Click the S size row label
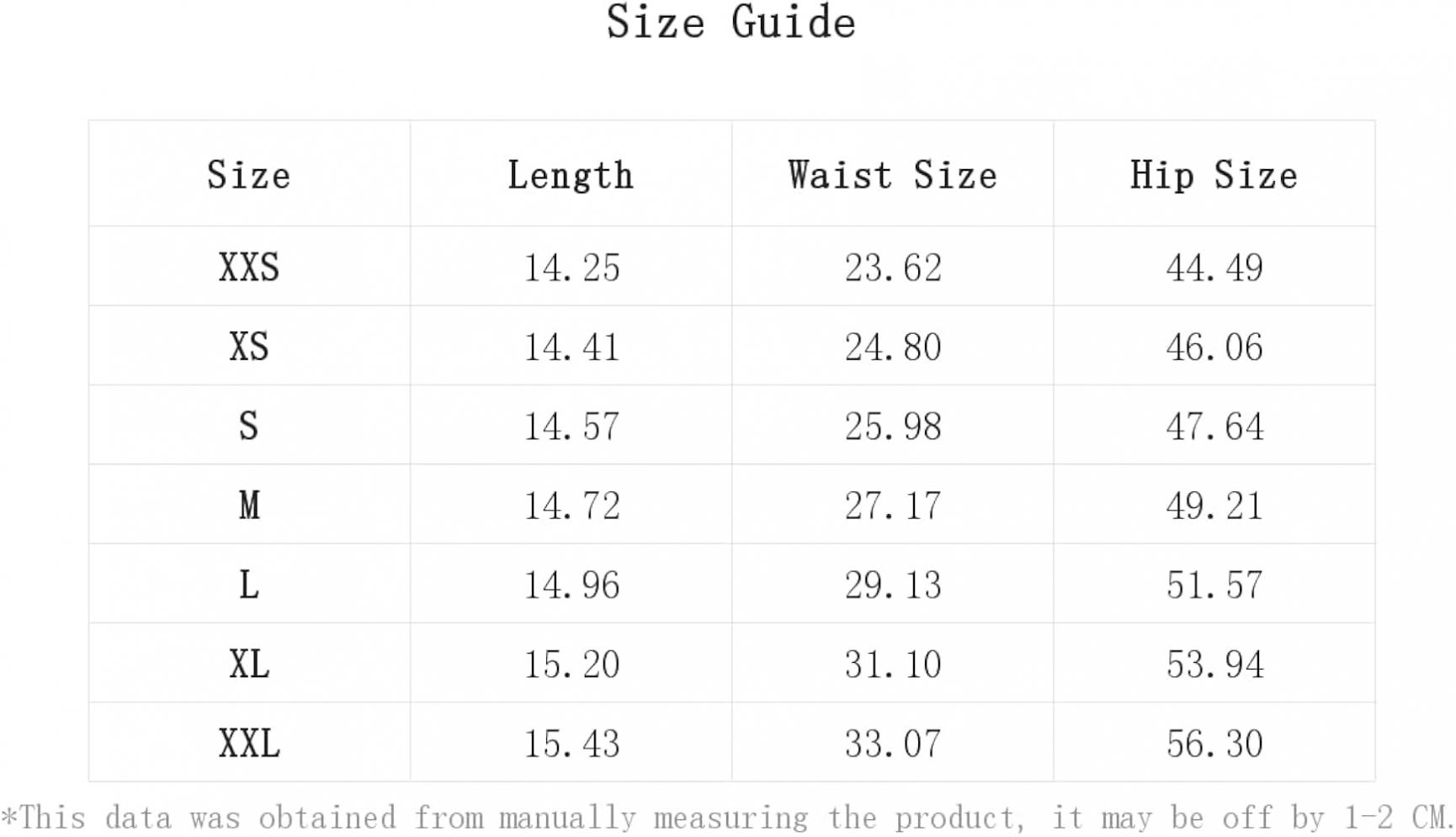 point(249,426)
